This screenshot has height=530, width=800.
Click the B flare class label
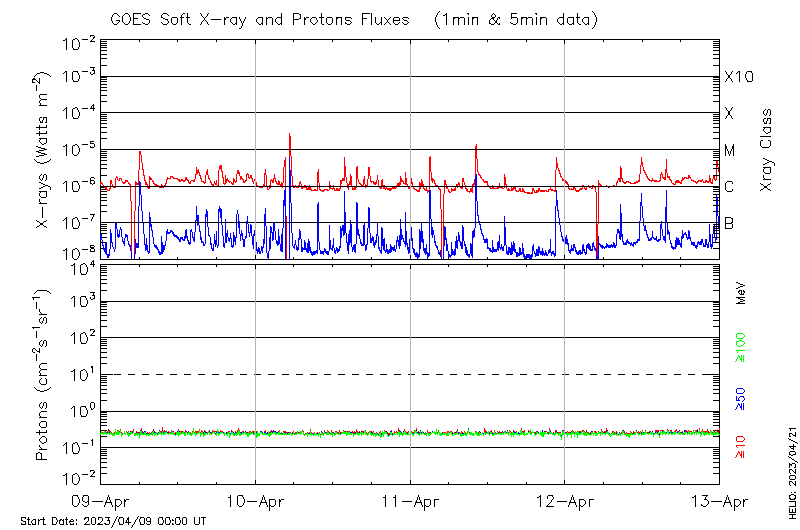pyautogui.click(x=729, y=223)
